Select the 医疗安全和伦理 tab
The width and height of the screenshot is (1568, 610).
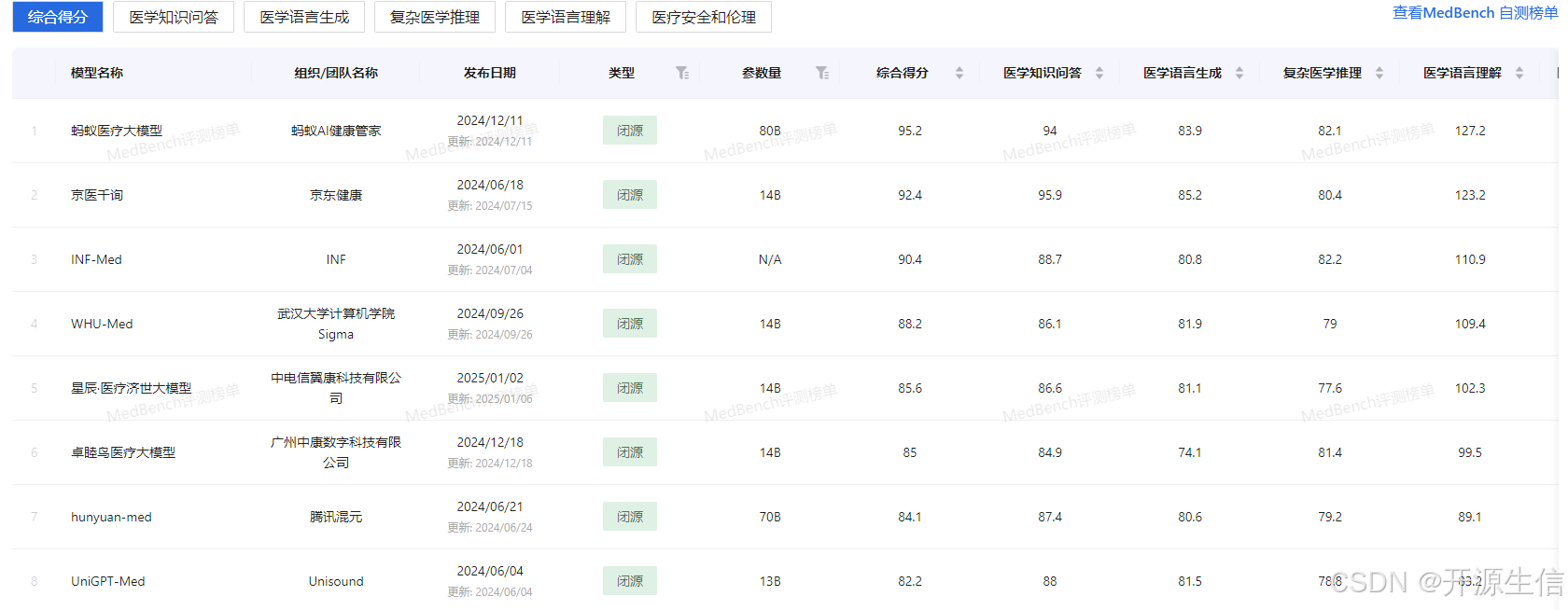click(x=704, y=17)
